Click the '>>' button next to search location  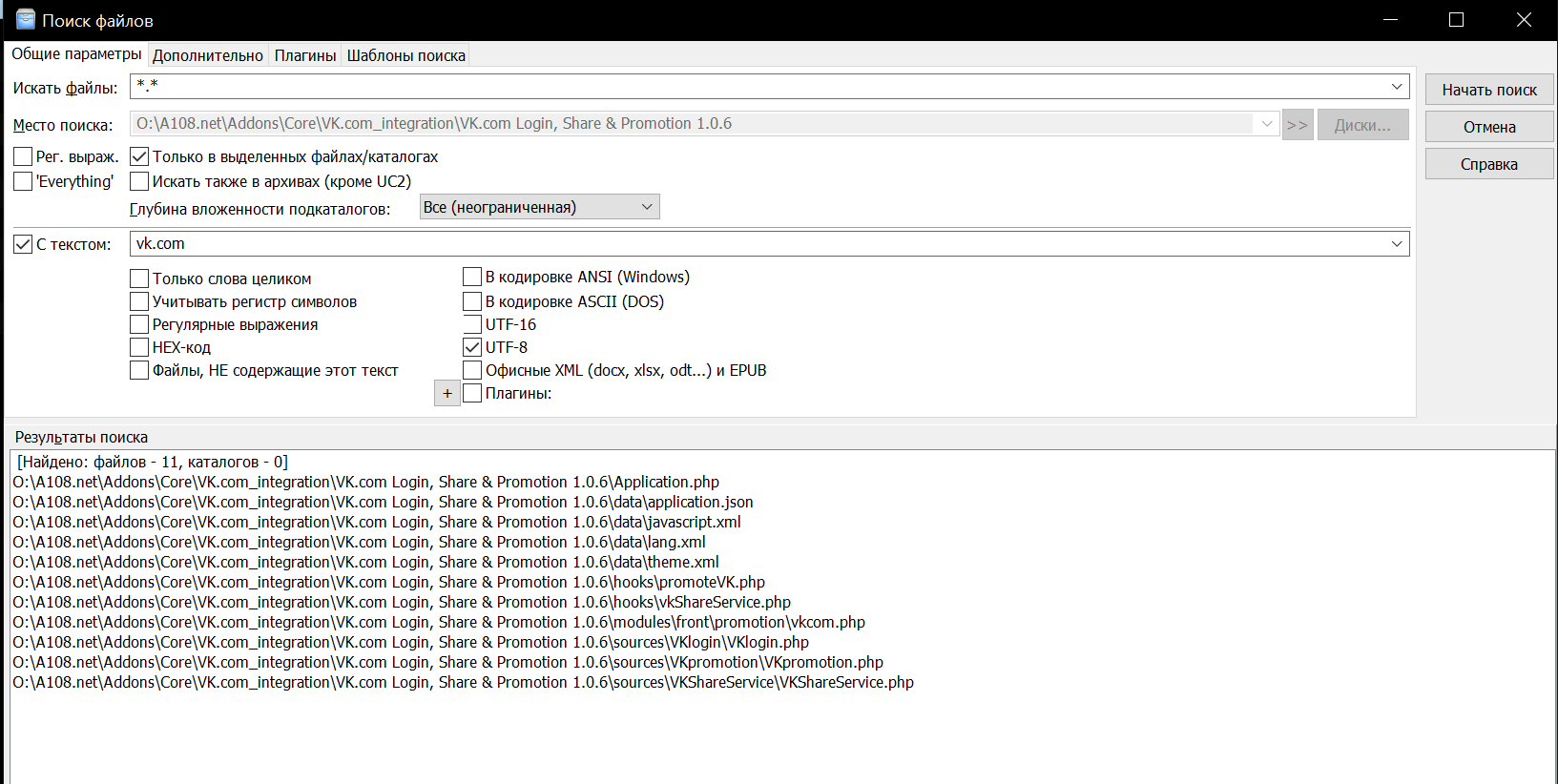click(x=1298, y=125)
